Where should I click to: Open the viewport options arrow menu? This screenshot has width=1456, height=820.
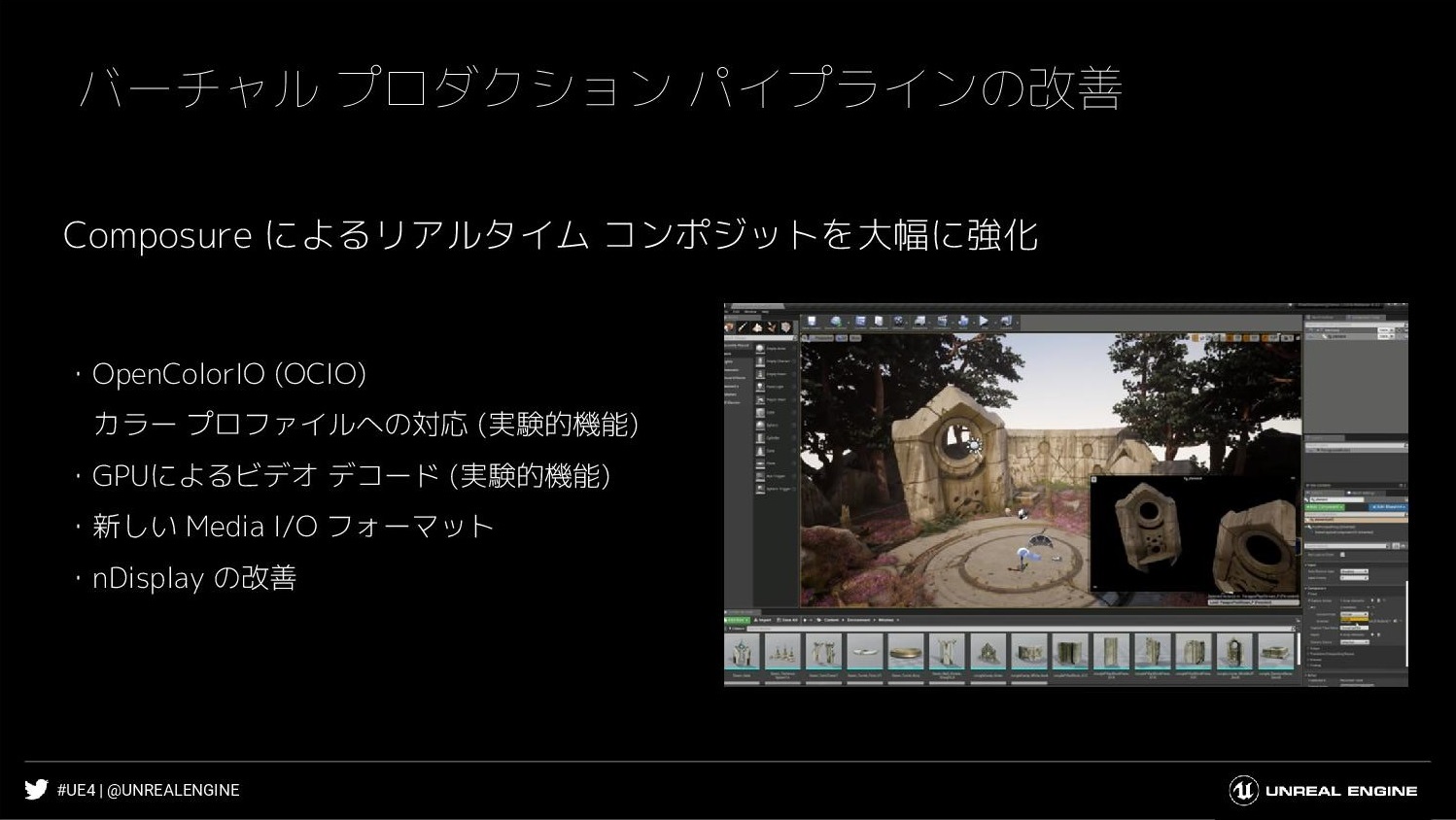click(806, 338)
